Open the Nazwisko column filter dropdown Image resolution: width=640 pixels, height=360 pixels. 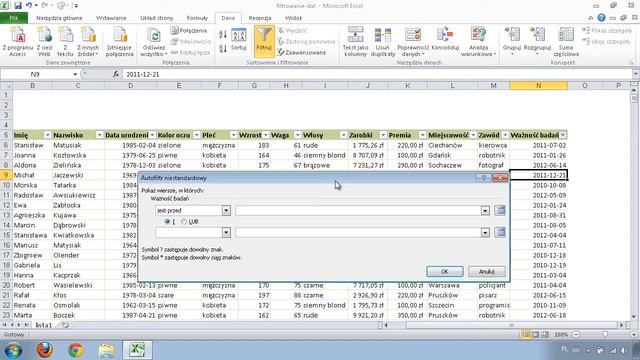(99, 135)
